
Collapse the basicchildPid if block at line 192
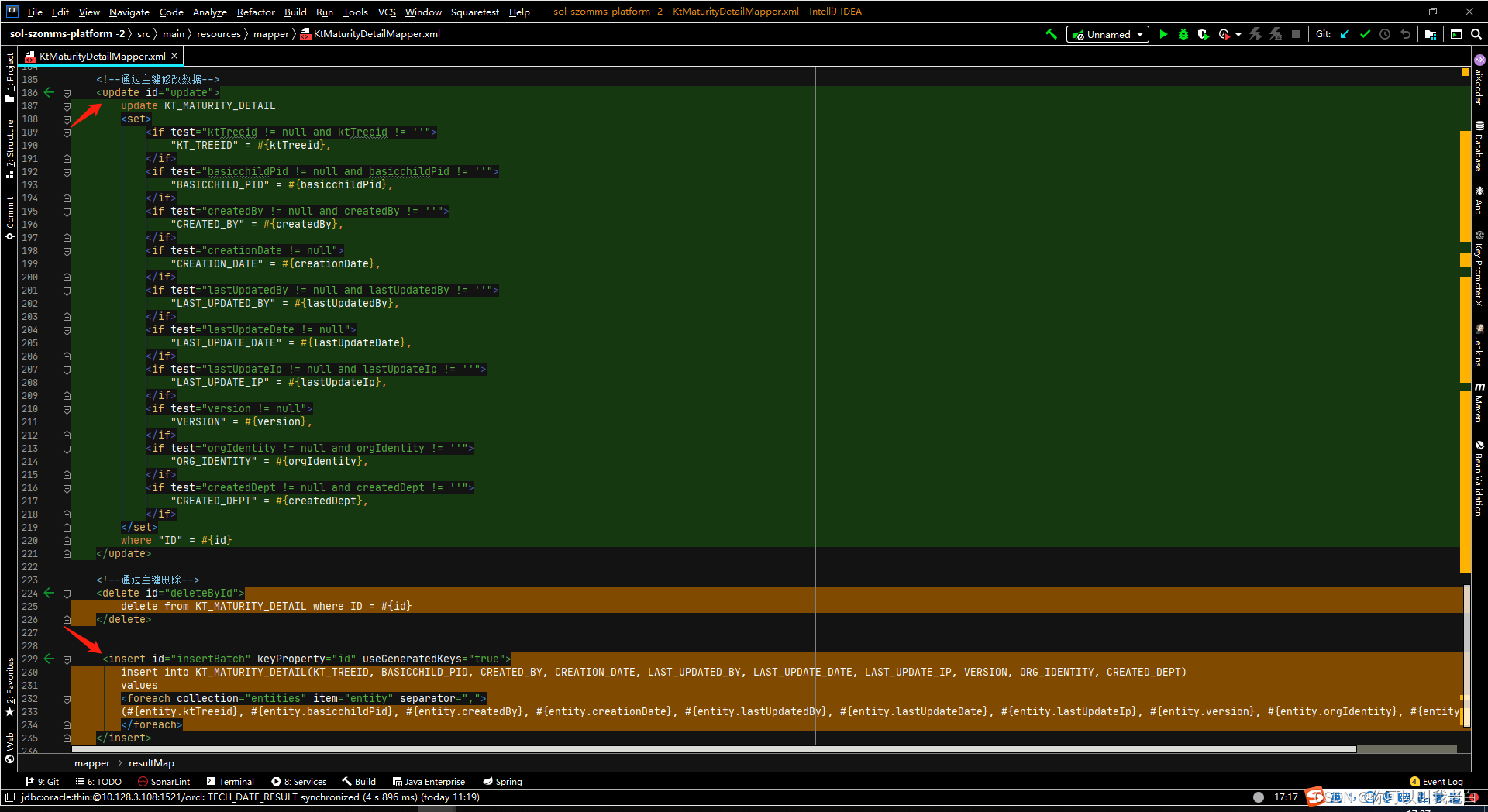(x=67, y=172)
